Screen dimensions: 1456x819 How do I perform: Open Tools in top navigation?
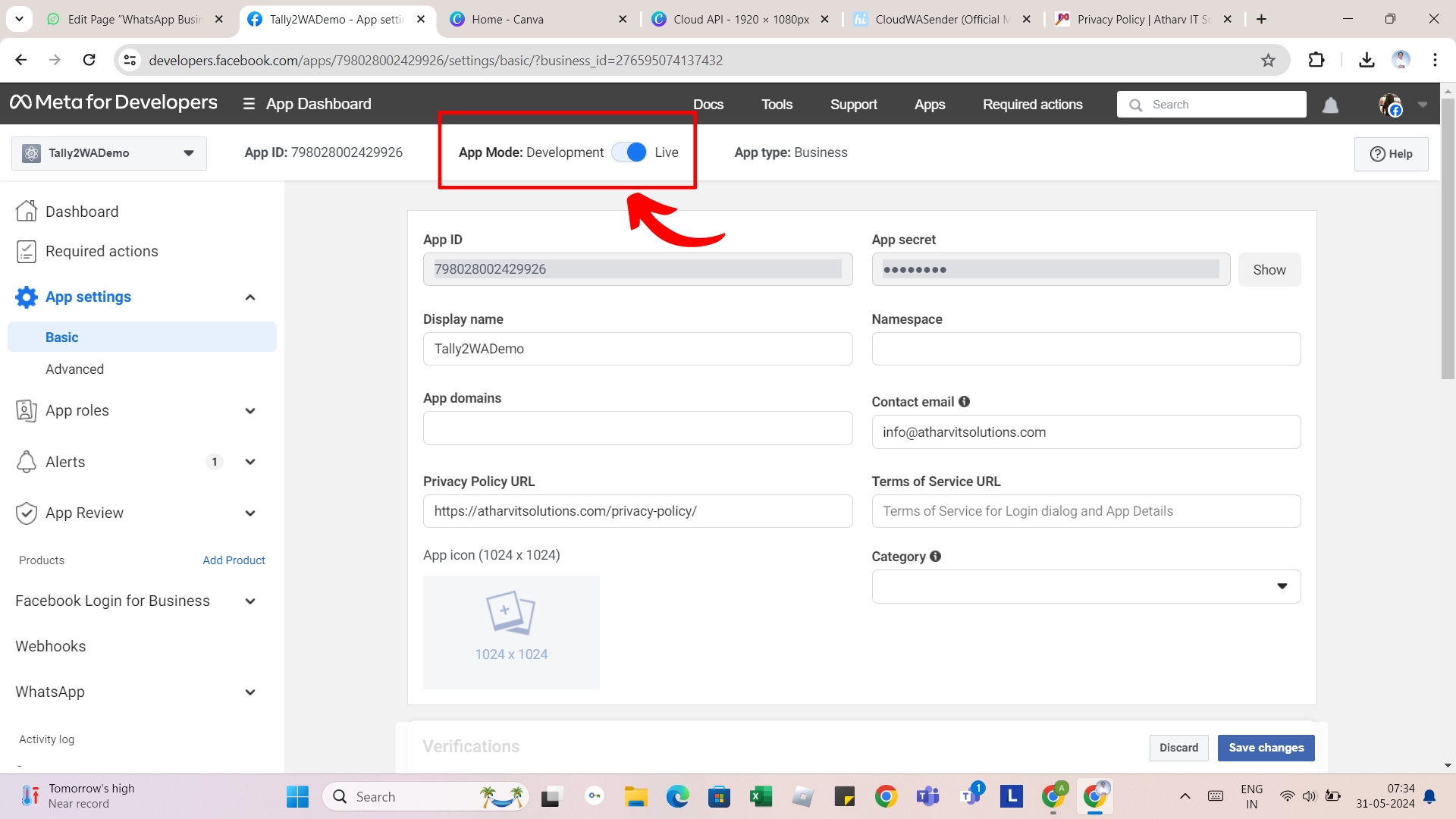[777, 105]
